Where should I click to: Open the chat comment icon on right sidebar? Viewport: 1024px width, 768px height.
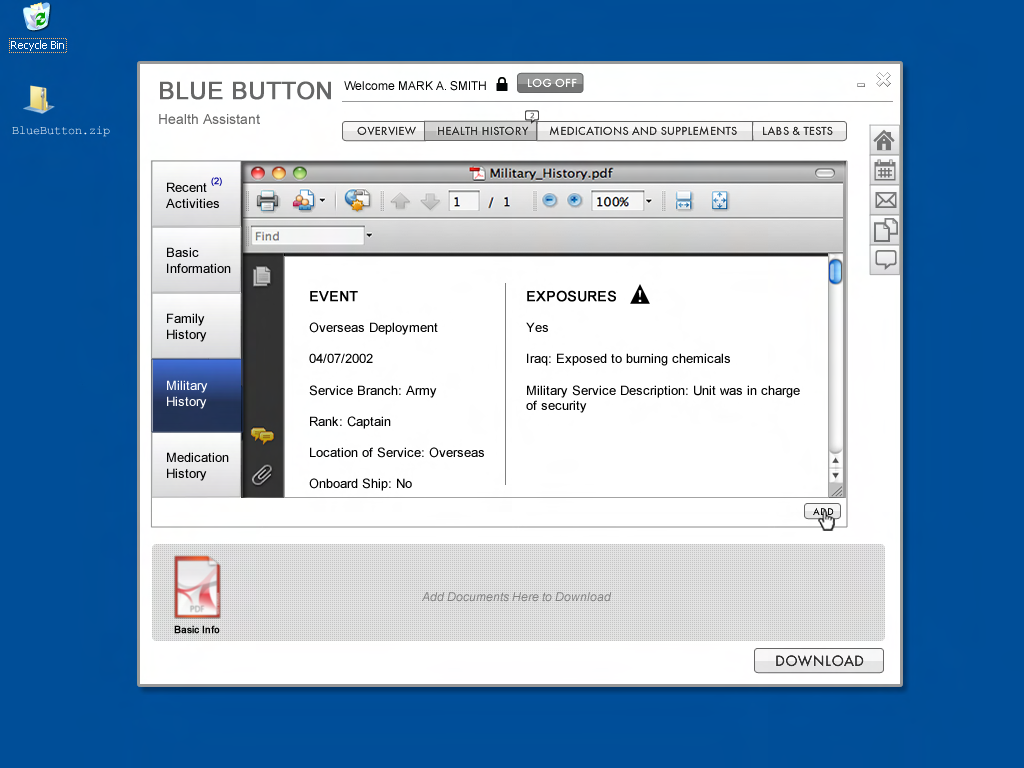point(884,260)
